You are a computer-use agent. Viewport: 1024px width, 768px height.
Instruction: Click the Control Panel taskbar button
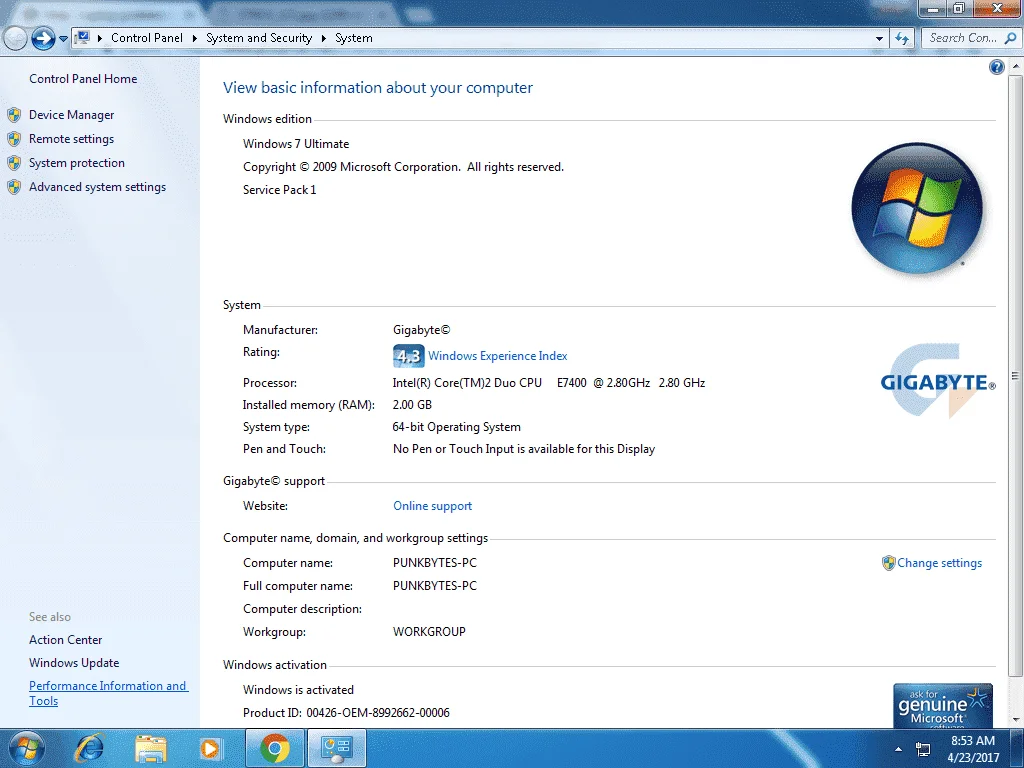click(336, 748)
